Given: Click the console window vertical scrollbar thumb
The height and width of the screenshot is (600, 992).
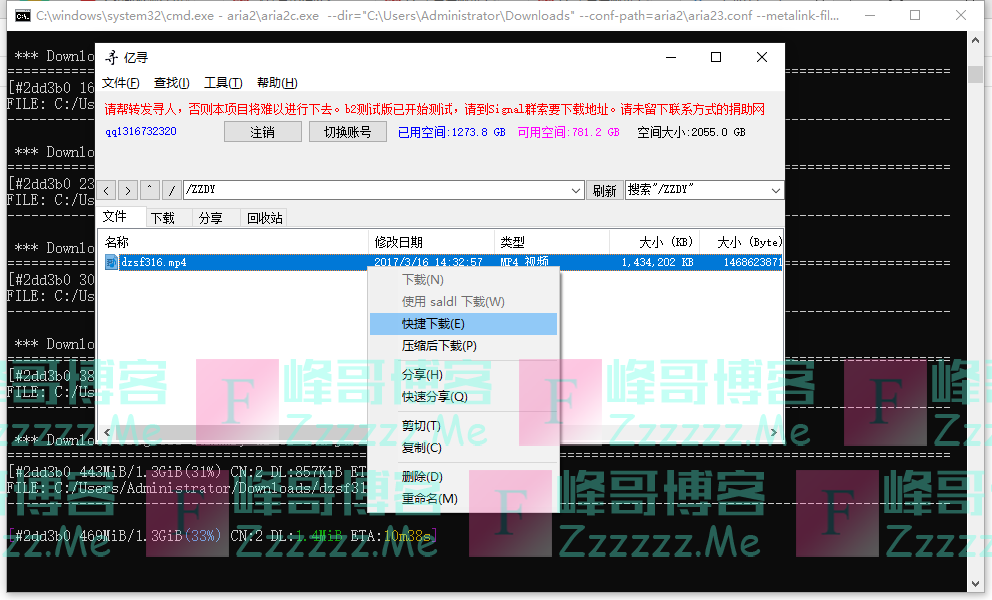Looking at the screenshot, I should click(x=975, y=75).
